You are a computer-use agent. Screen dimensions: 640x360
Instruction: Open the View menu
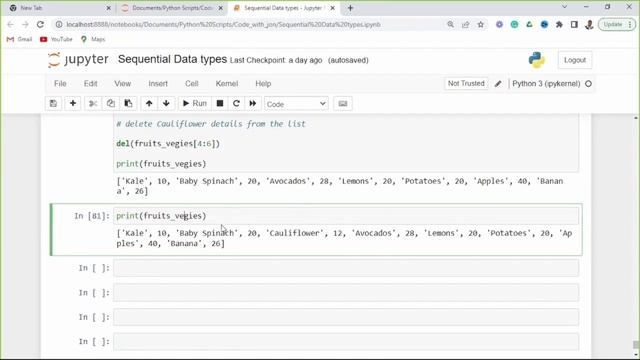[x=122, y=84]
